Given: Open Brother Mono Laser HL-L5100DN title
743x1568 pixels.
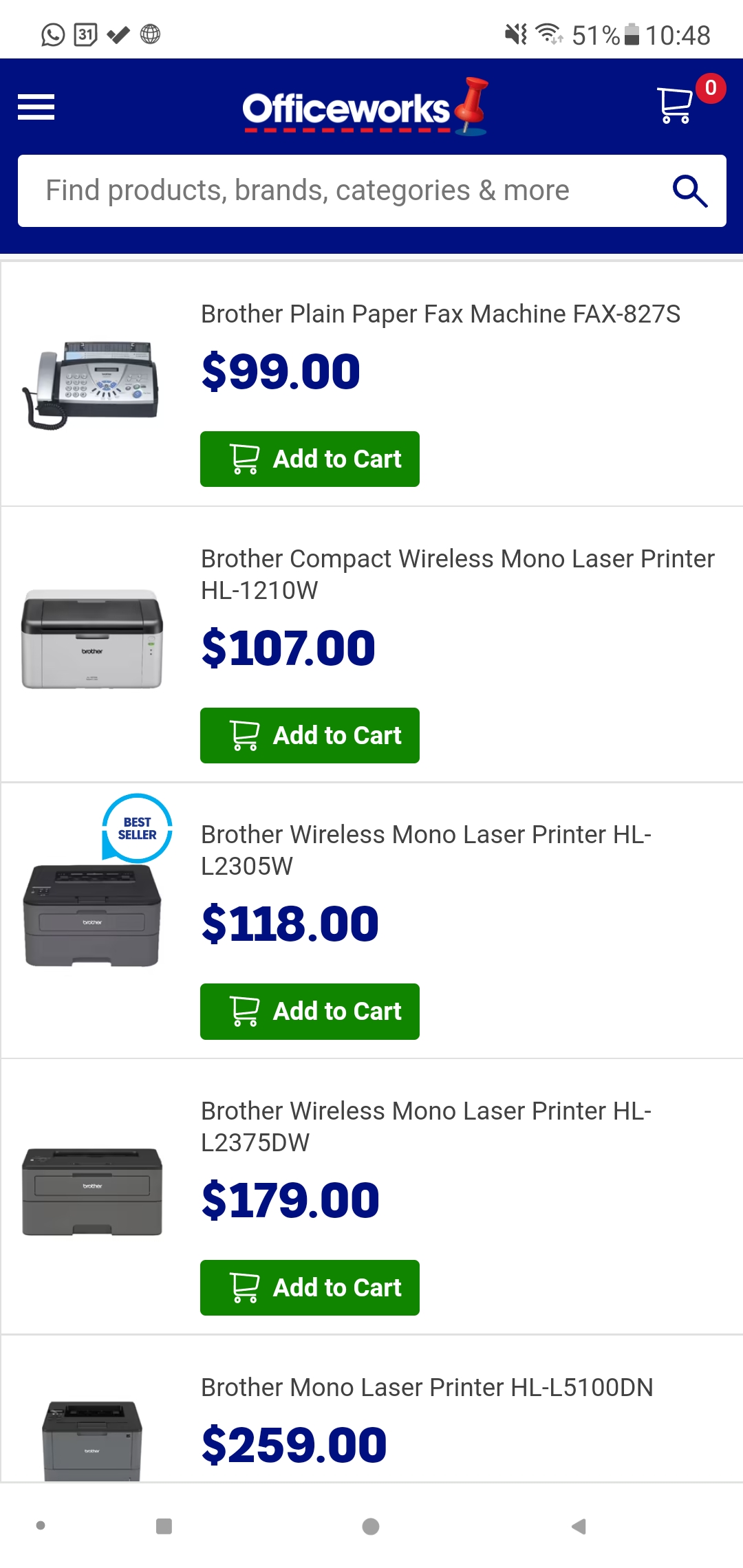Looking at the screenshot, I should click(x=427, y=1388).
